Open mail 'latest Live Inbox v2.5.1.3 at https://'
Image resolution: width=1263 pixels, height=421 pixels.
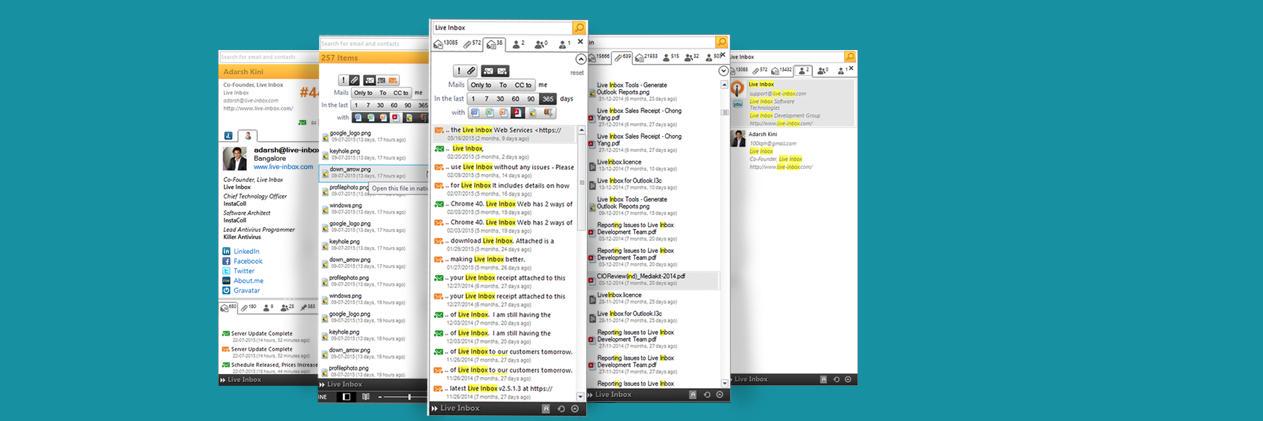point(505,392)
